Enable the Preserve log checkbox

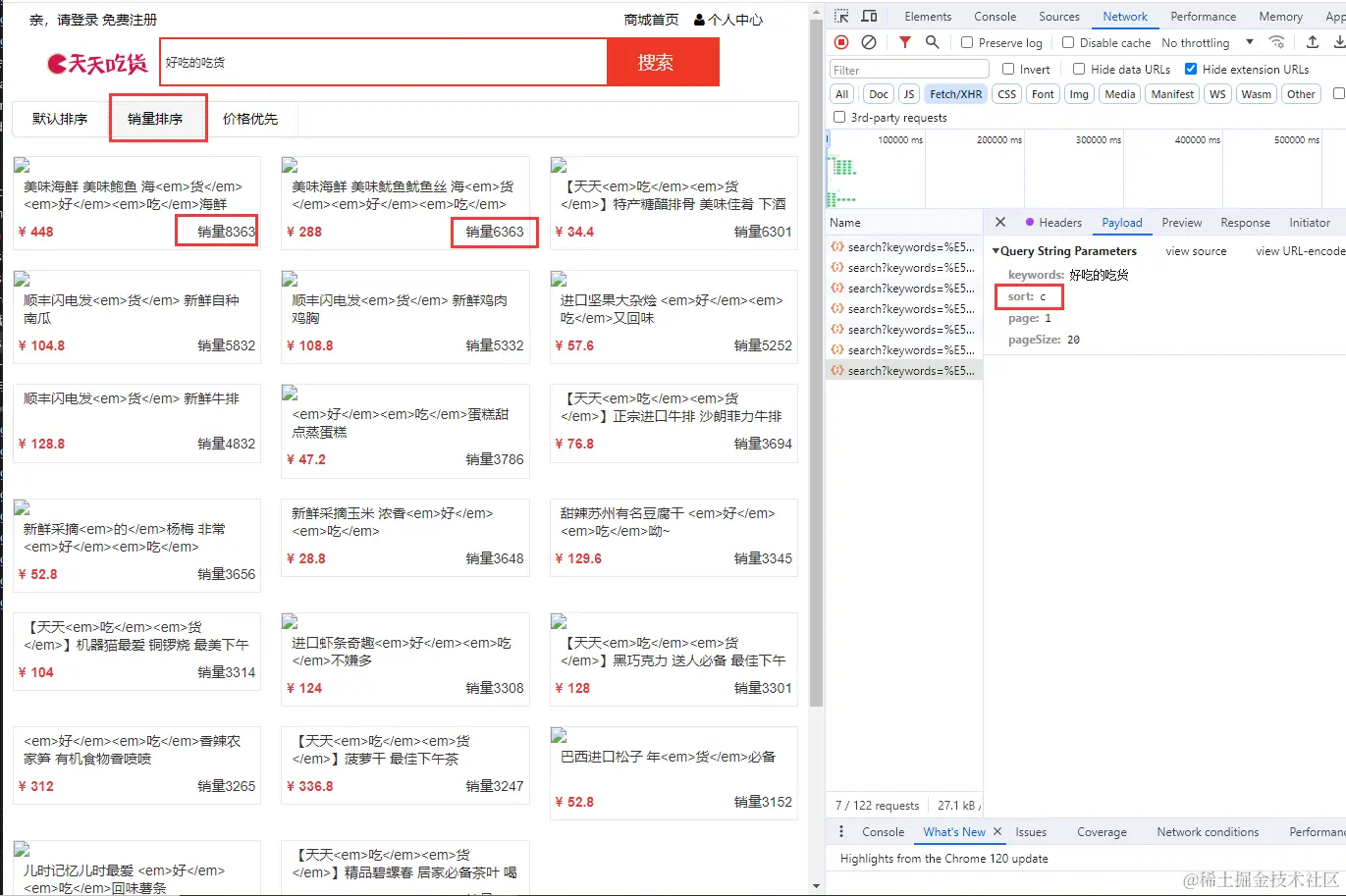click(x=967, y=43)
